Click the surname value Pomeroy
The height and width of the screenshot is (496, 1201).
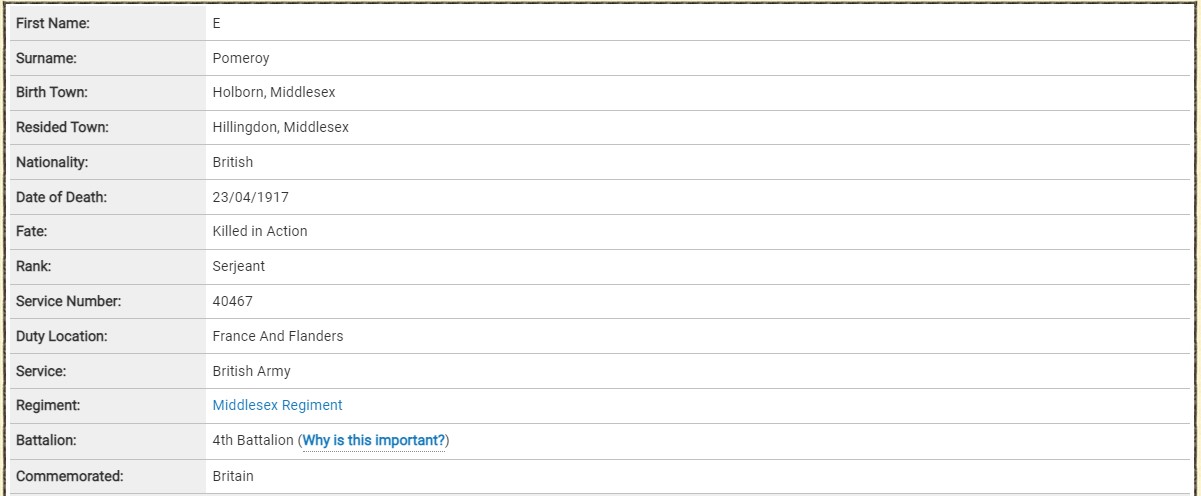coord(241,58)
